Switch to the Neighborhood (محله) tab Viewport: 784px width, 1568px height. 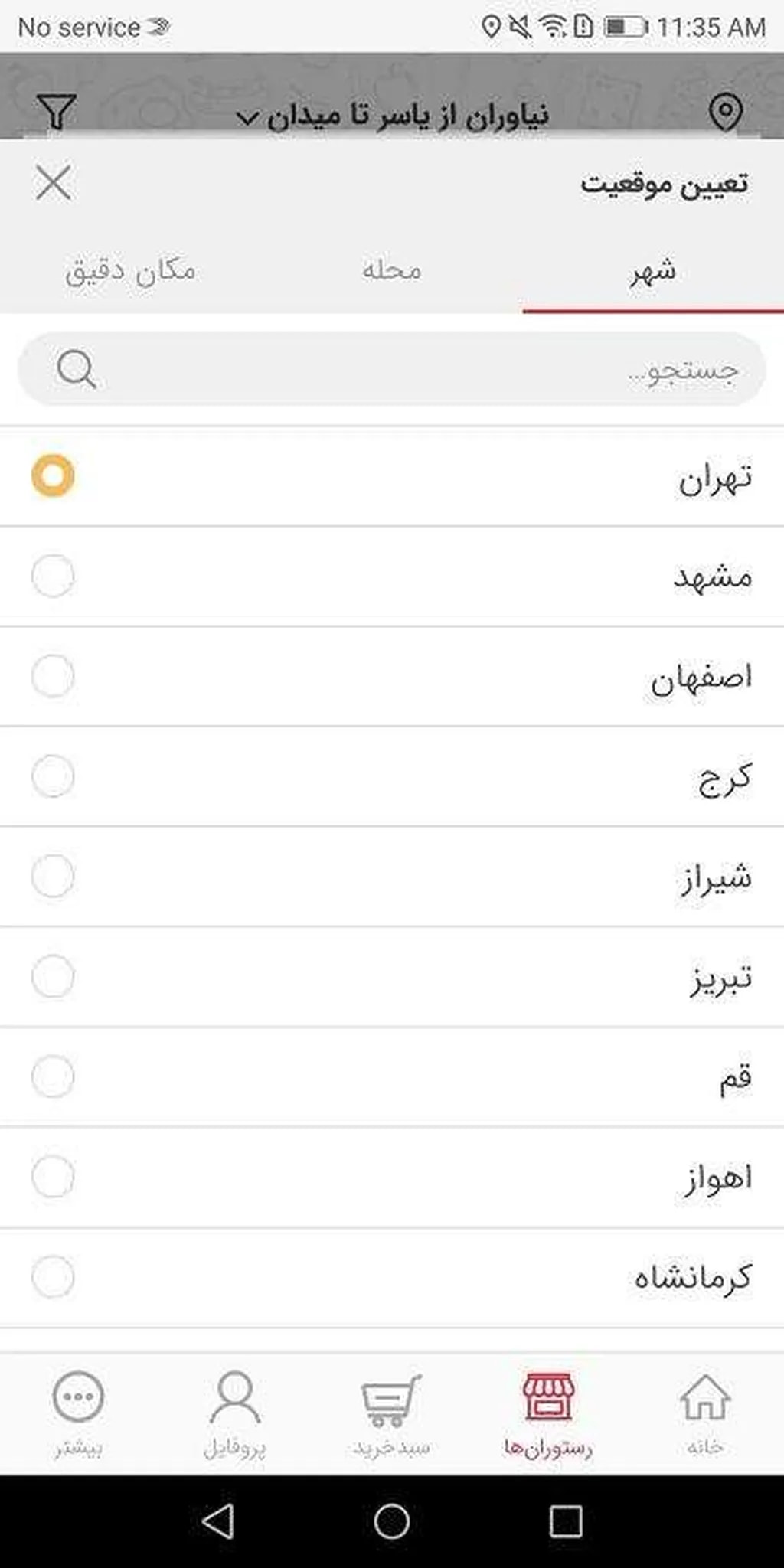[391, 272]
